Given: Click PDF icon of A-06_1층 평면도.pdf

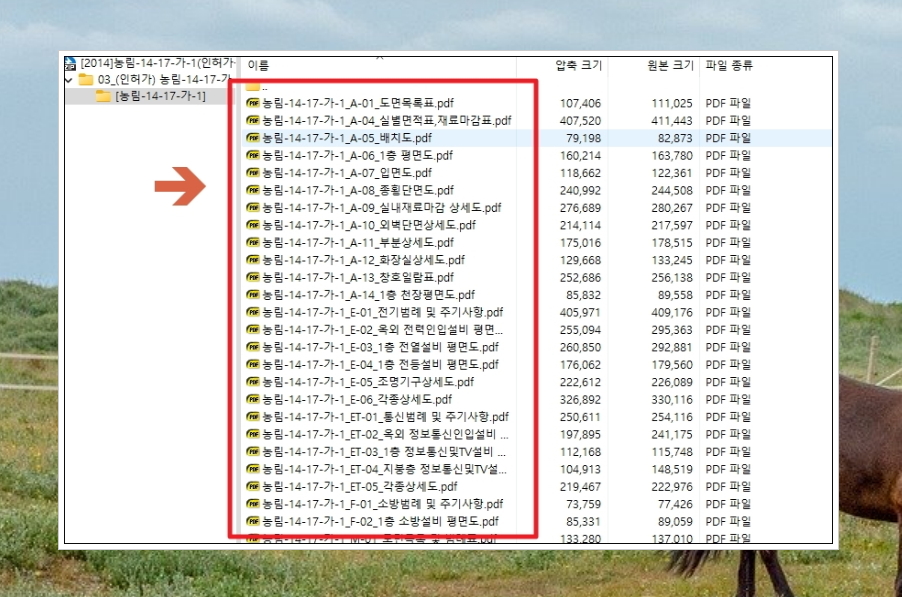Looking at the screenshot, I should coord(253,155).
